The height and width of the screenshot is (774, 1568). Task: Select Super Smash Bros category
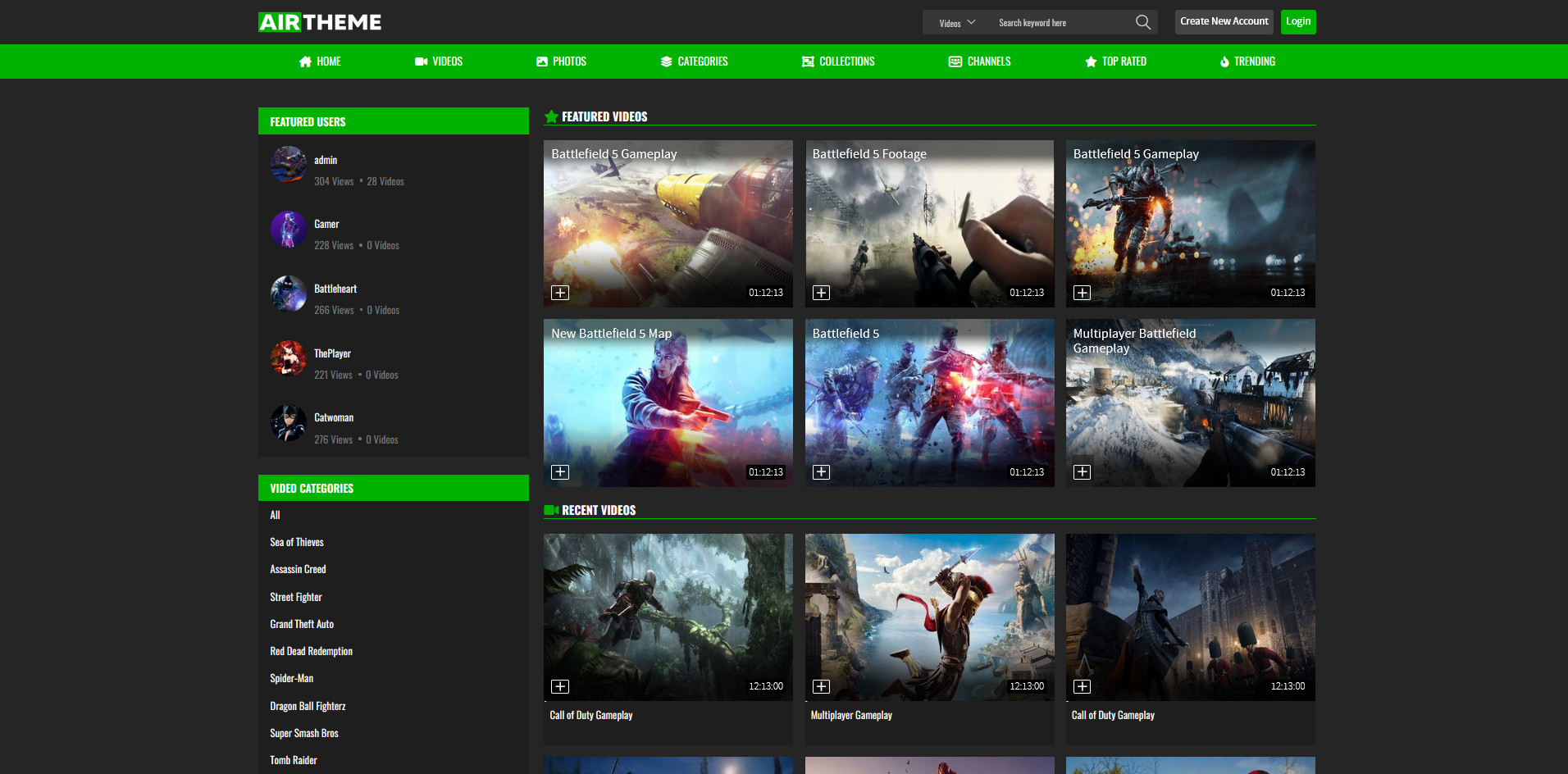tap(304, 733)
